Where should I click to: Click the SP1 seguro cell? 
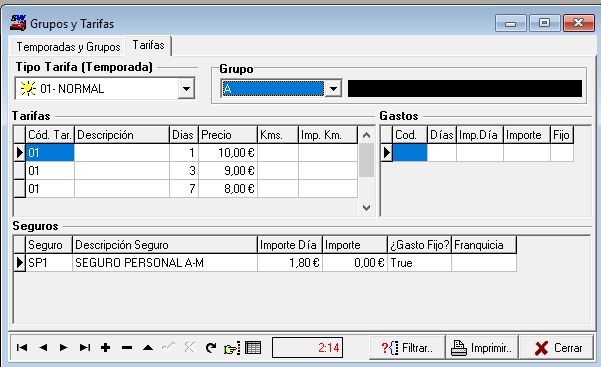point(49,263)
